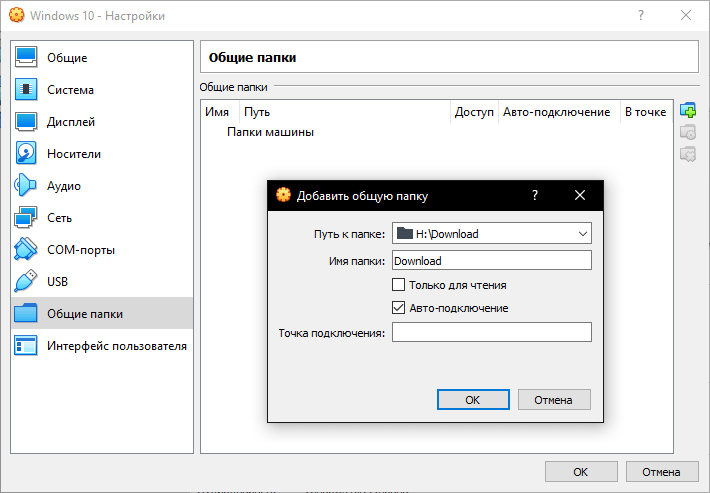
Task: Click Отмена at bottom of settings window
Action: [662, 472]
